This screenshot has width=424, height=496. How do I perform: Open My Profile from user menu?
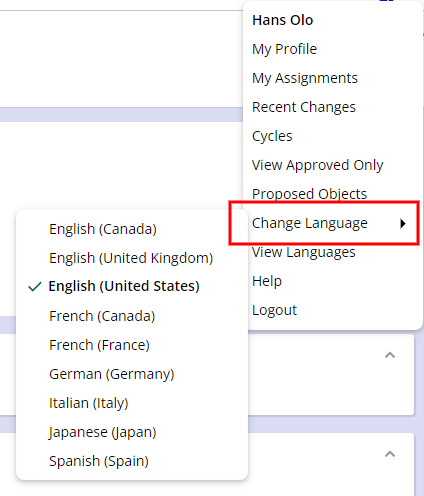284,49
